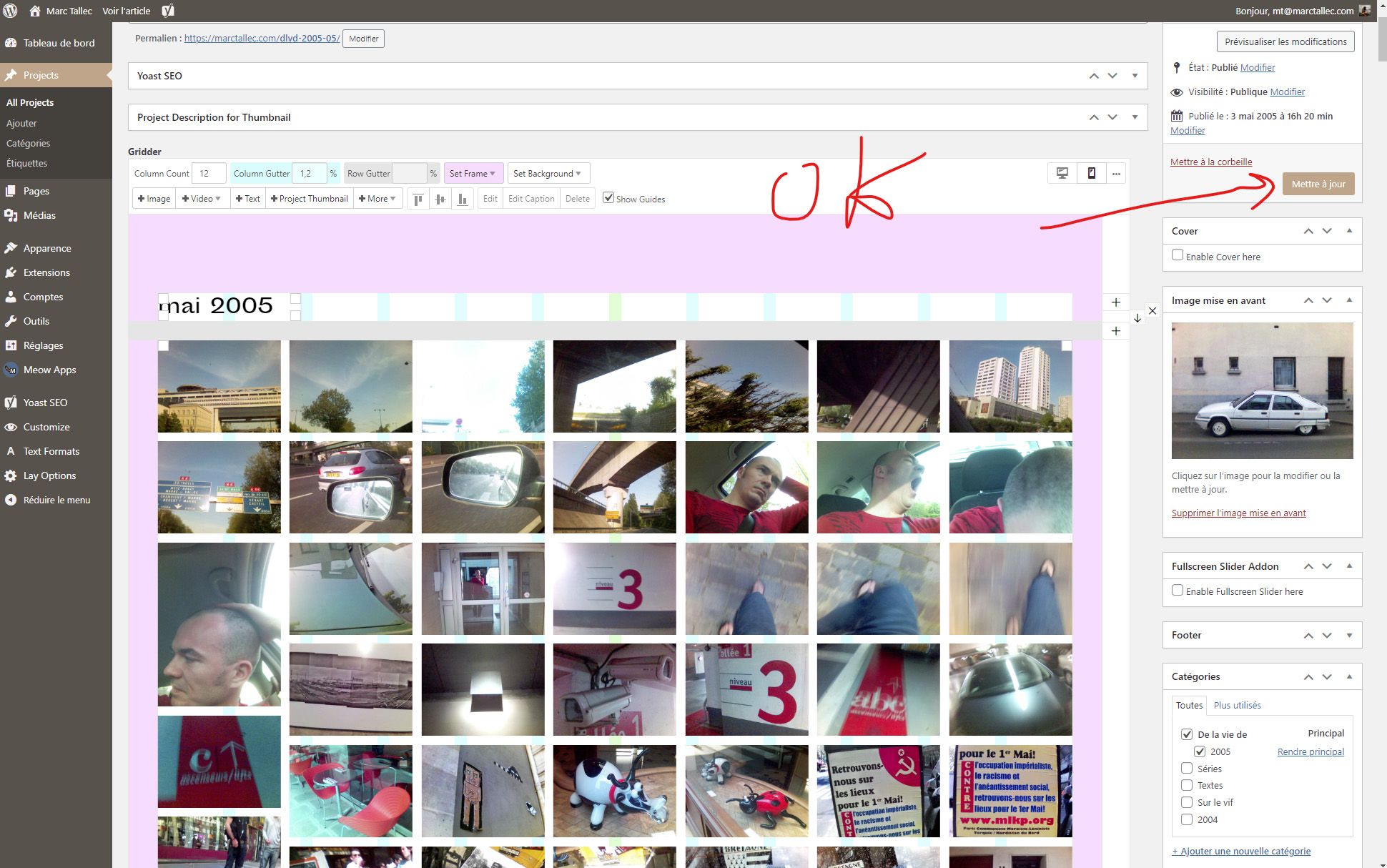Open the three-dots gridder options
1387x868 pixels.
pos(1116,173)
